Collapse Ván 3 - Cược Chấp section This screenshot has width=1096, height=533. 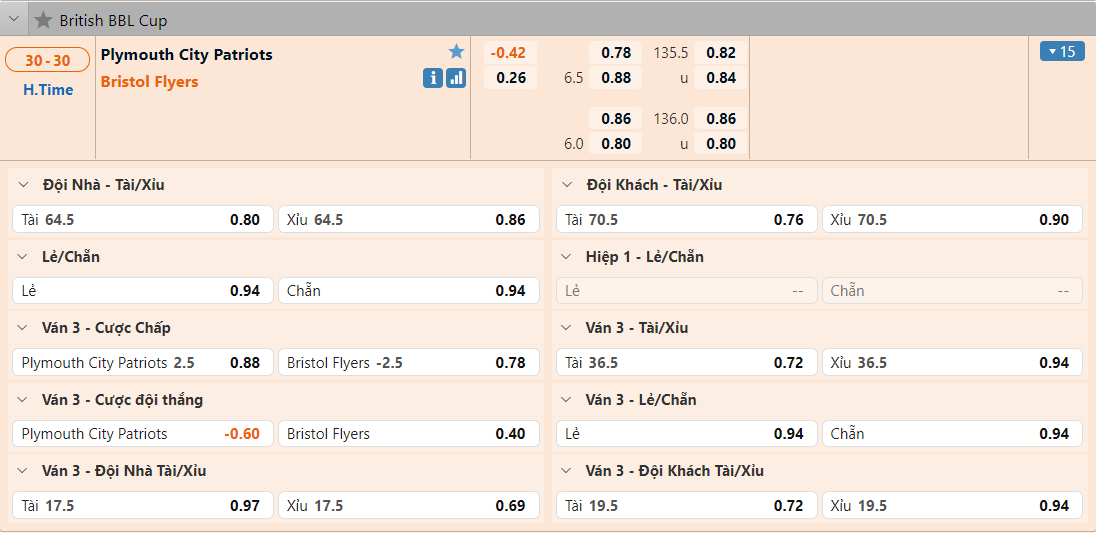click(23, 328)
